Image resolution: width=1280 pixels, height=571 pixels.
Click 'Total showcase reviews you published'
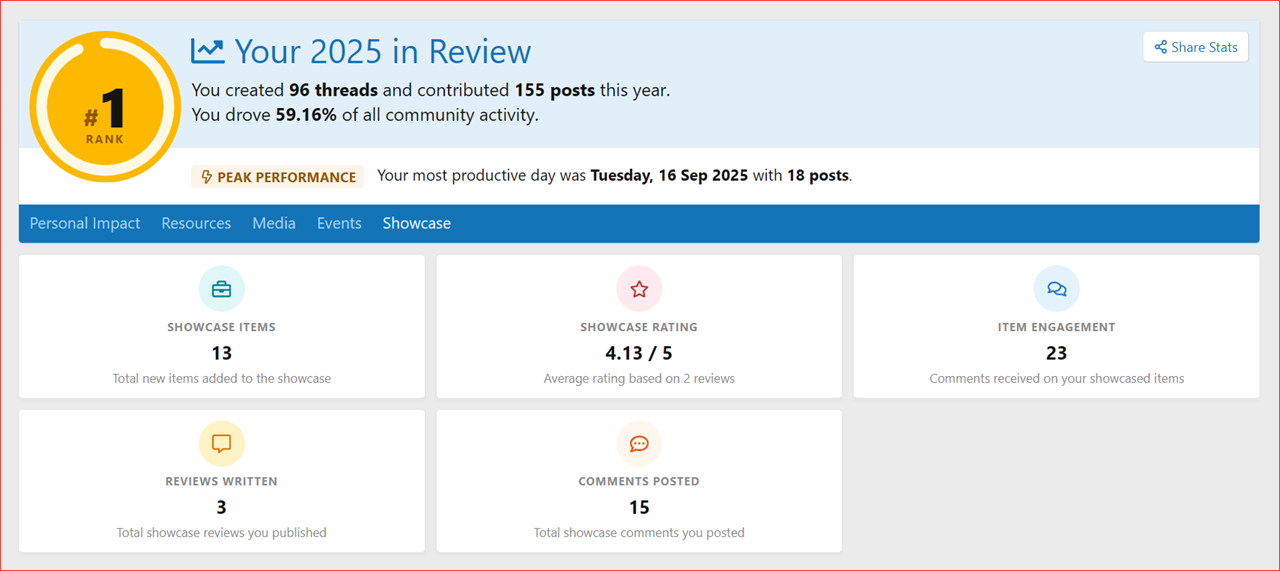(x=222, y=533)
